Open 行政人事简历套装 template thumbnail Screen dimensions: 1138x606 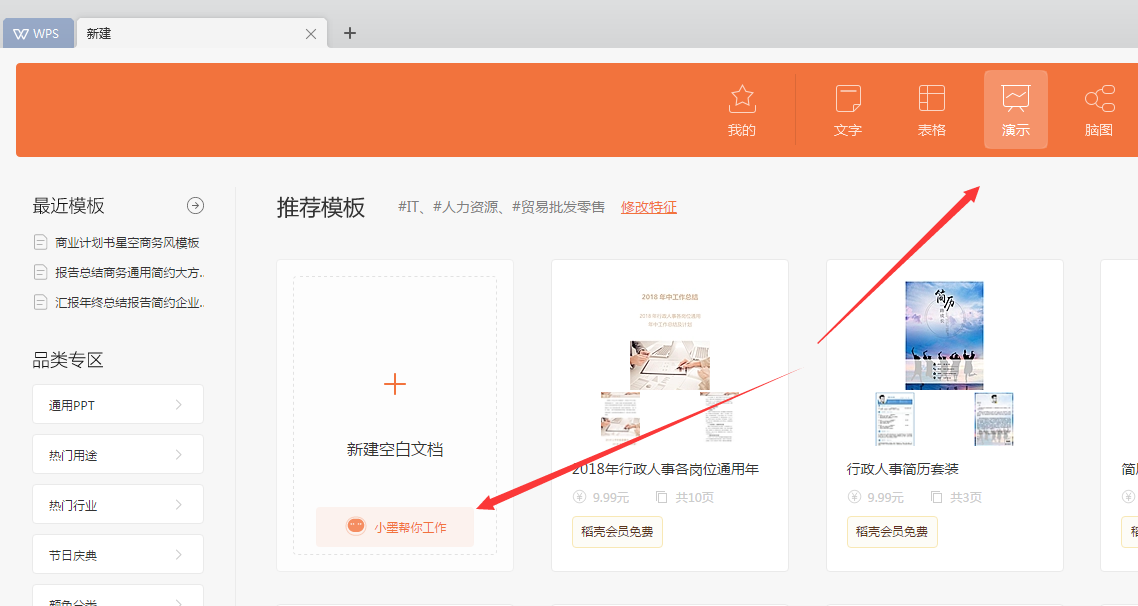(944, 363)
